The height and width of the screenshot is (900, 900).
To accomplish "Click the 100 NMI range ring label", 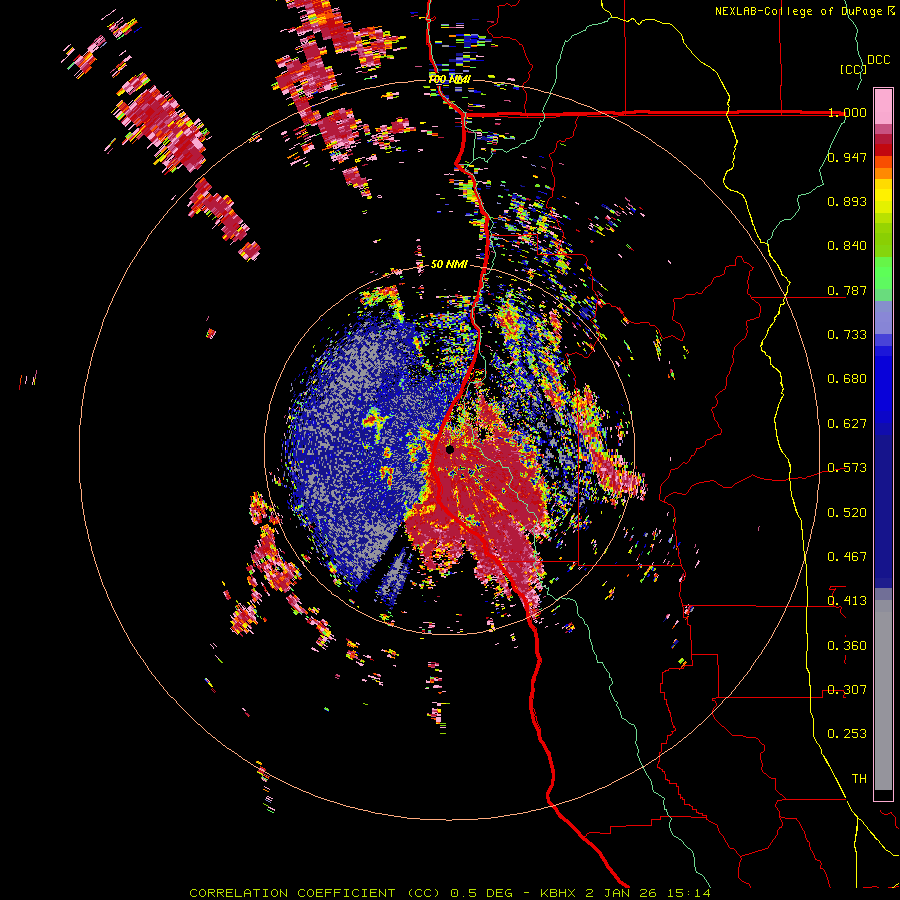I will point(449,79).
